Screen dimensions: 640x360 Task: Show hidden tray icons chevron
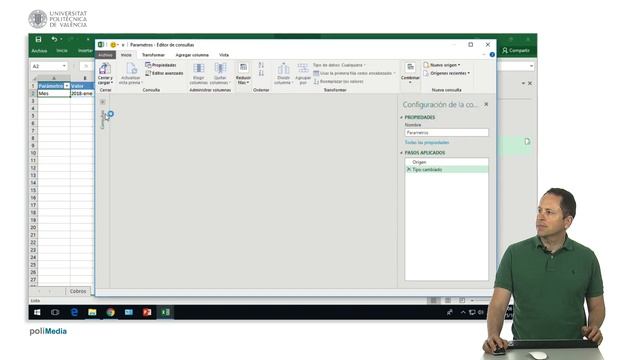(x=463, y=312)
